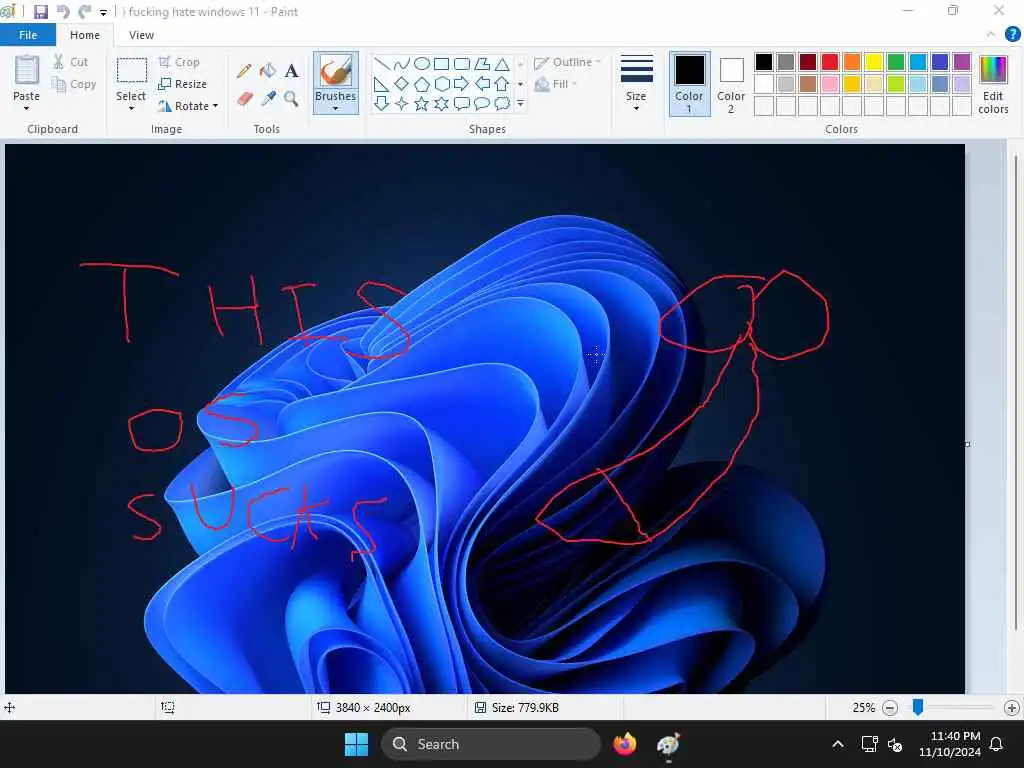Choose the Oval callout shape

tap(482, 103)
